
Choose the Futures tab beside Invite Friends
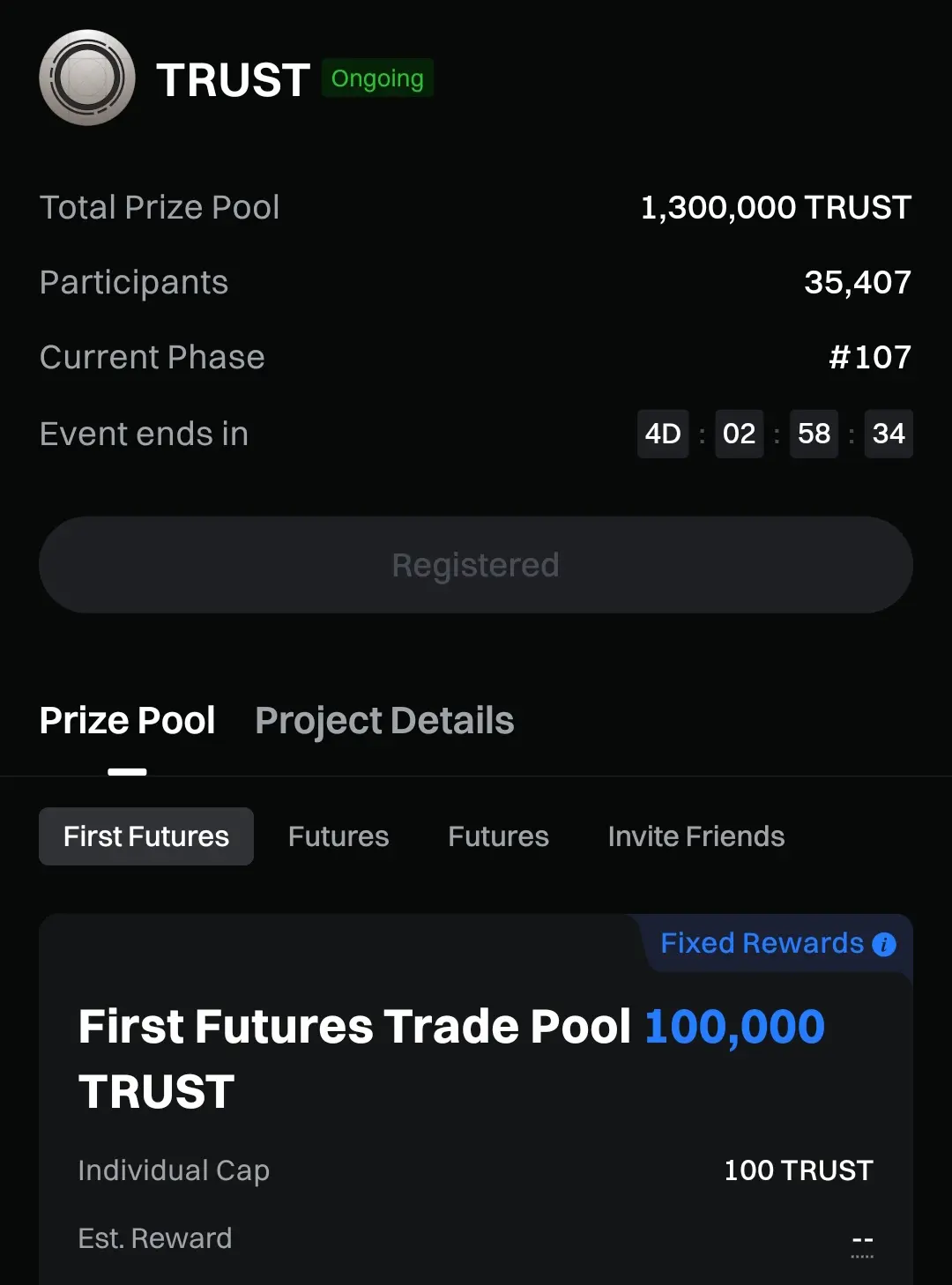pos(498,836)
